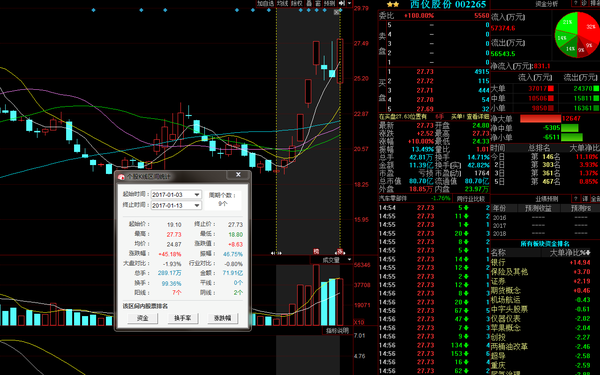Viewport: 600px width, 375px height.
Task: Click the help question mark beside 资金分析
Action: 575,3
